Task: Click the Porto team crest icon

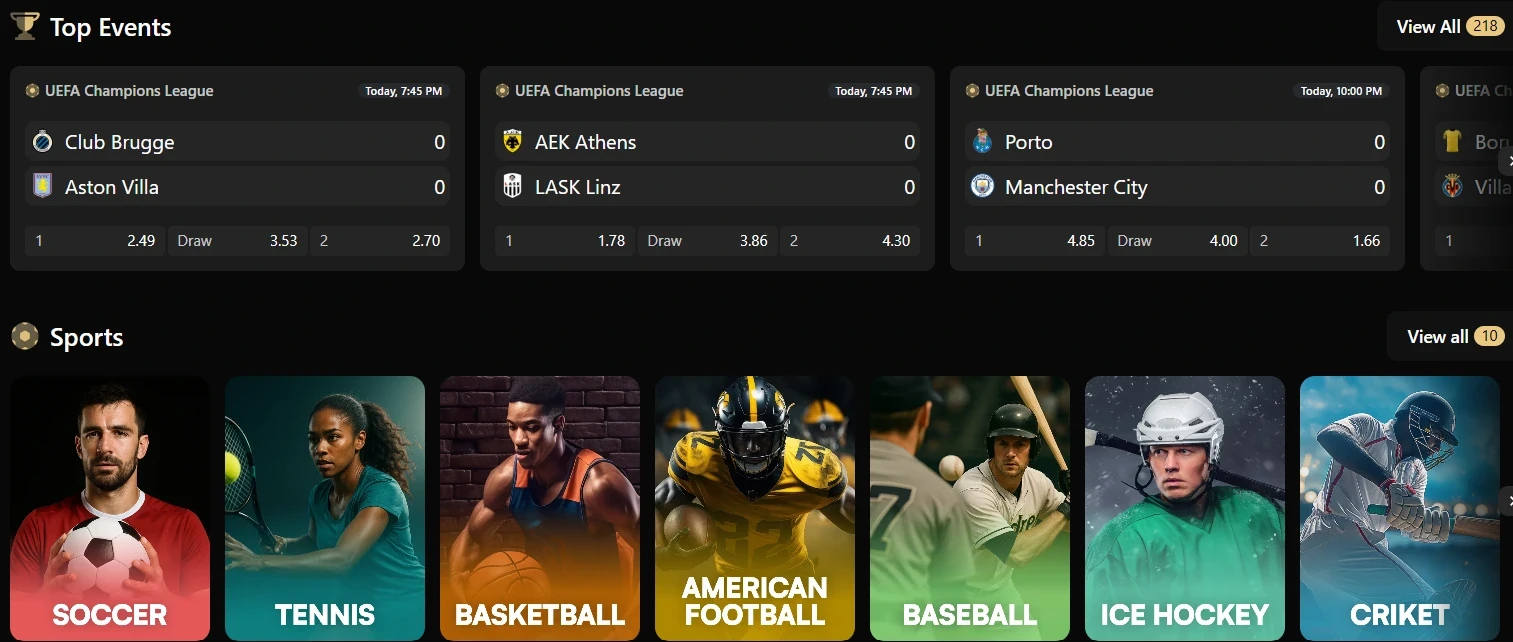Action: [982, 142]
